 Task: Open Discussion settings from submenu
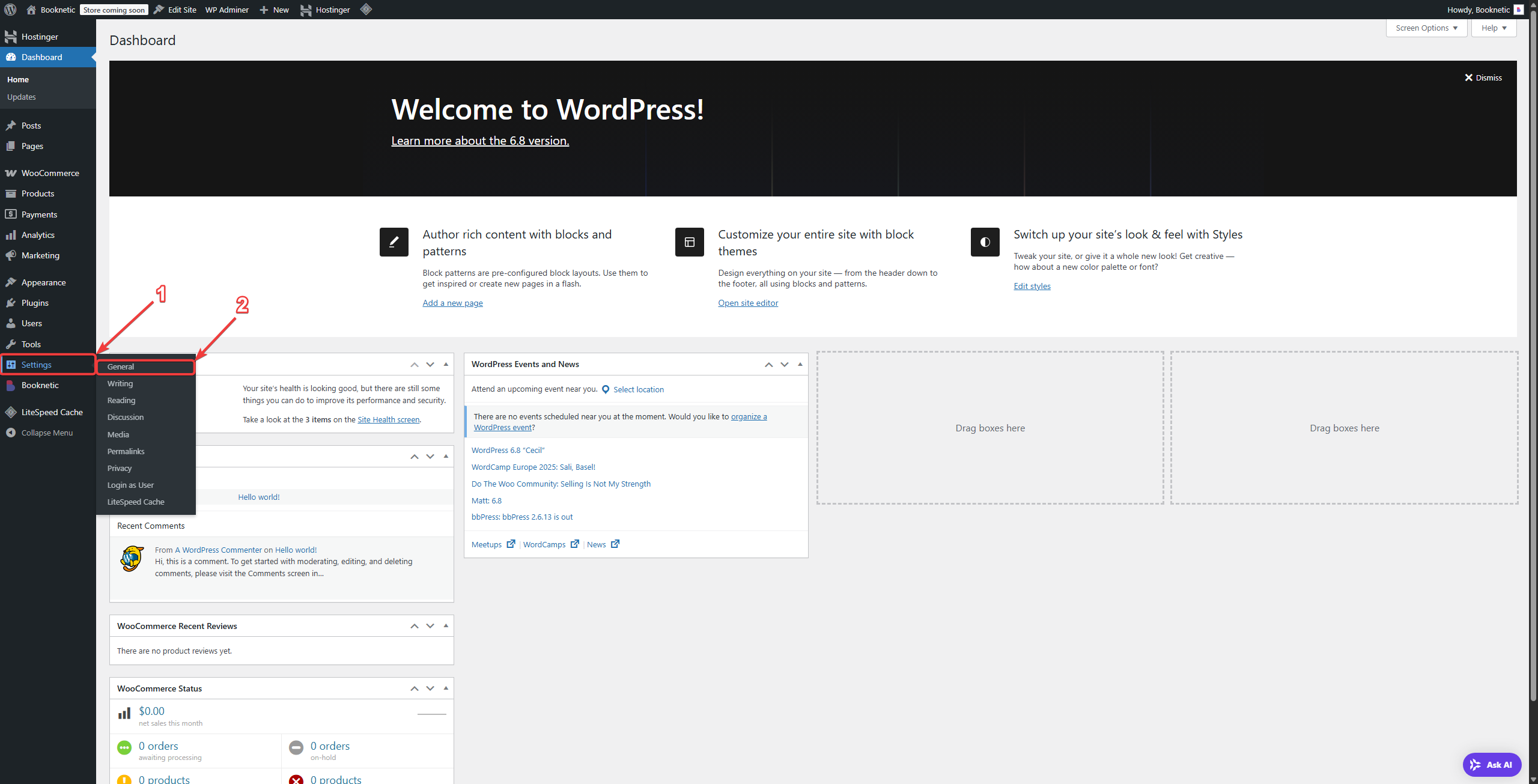click(145, 417)
